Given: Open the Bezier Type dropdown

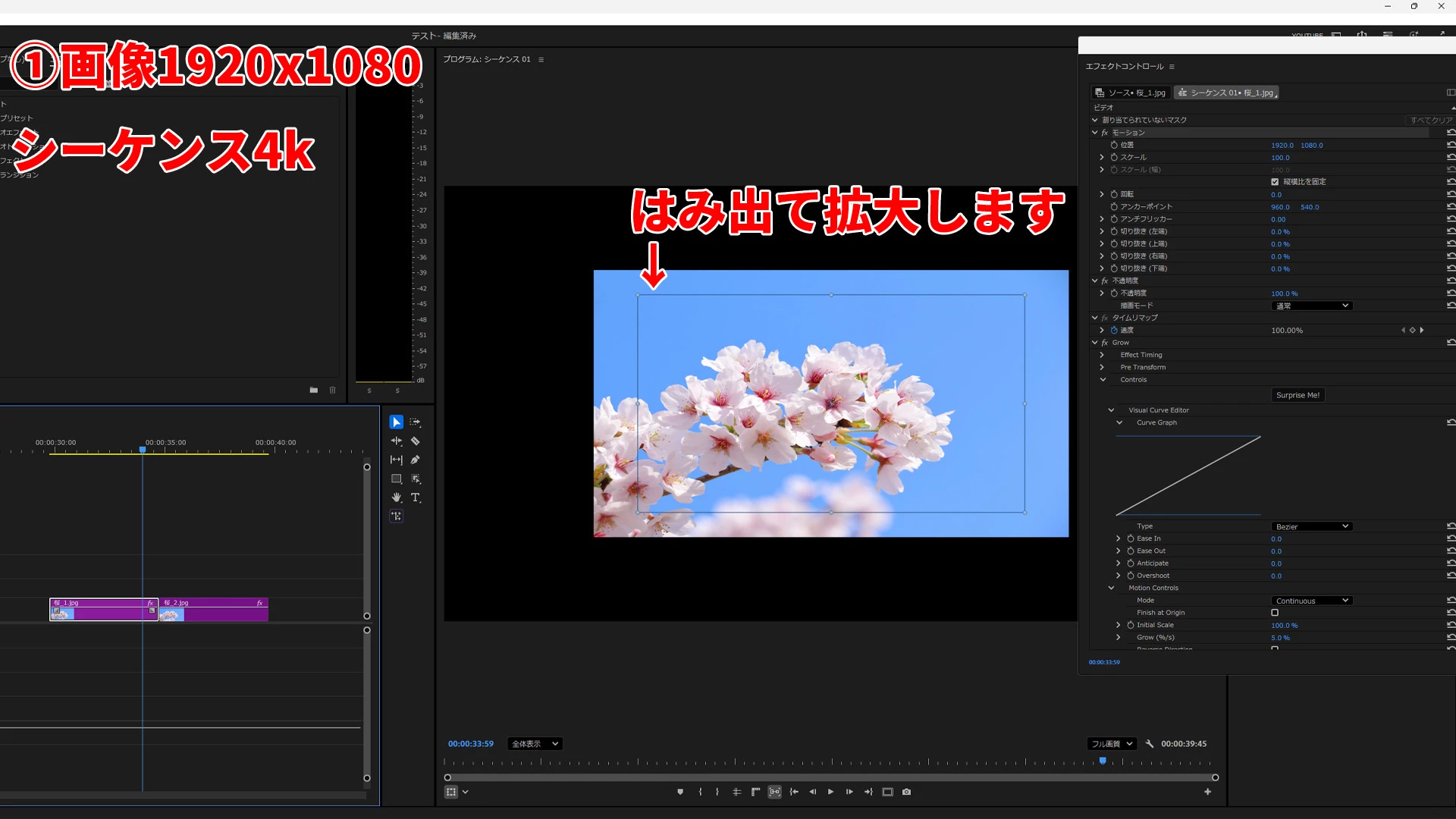Looking at the screenshot, I should coord(1311,526).
